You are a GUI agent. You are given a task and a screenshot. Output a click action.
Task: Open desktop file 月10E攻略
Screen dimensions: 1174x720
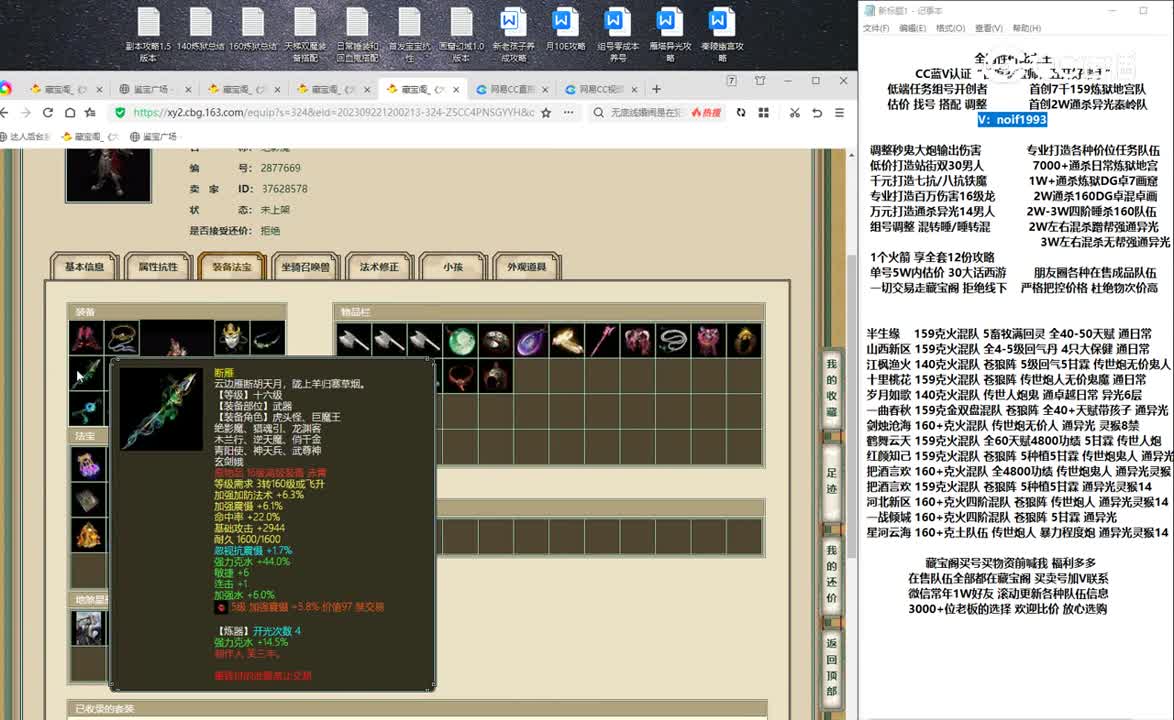pyautogui.click(x=565, y=31)
